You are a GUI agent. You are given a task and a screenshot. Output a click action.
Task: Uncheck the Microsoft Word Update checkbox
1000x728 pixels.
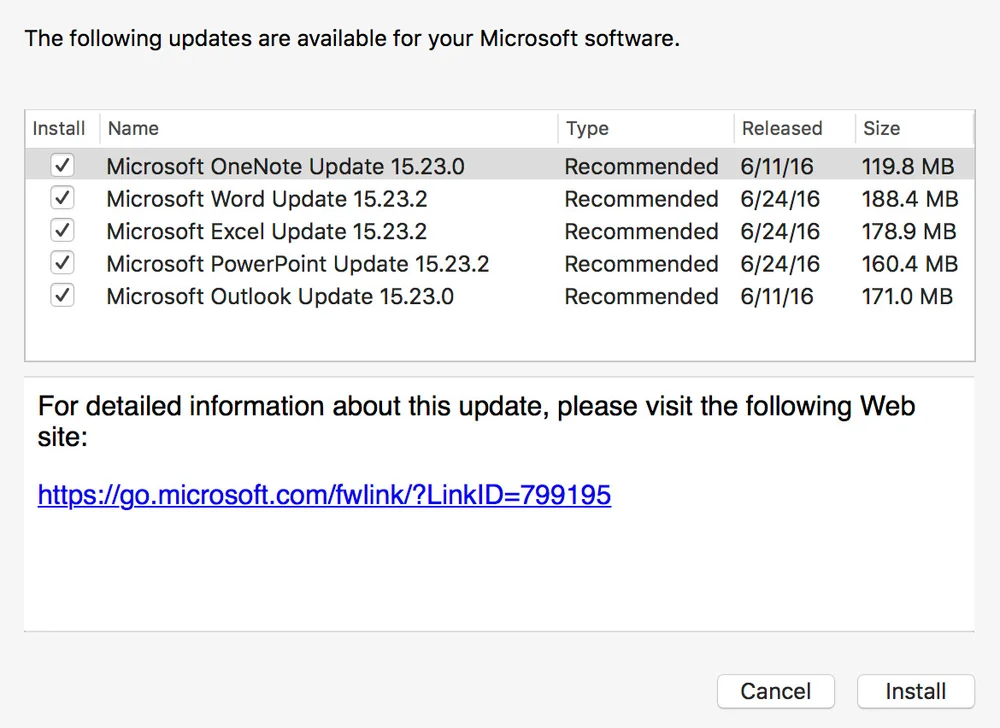62,198
